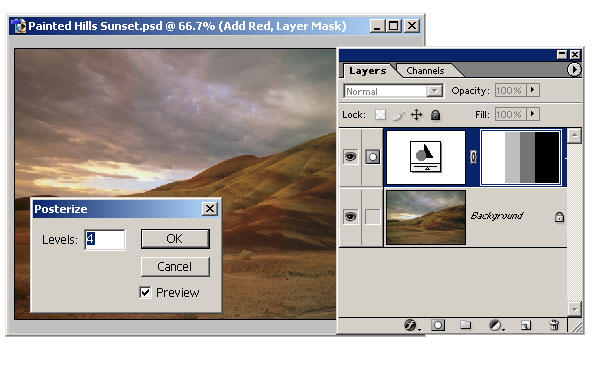Screen dimensions: 595x365
Task: Click Cancel in the Posterize dialog
Action: click(x=175, y=267)
